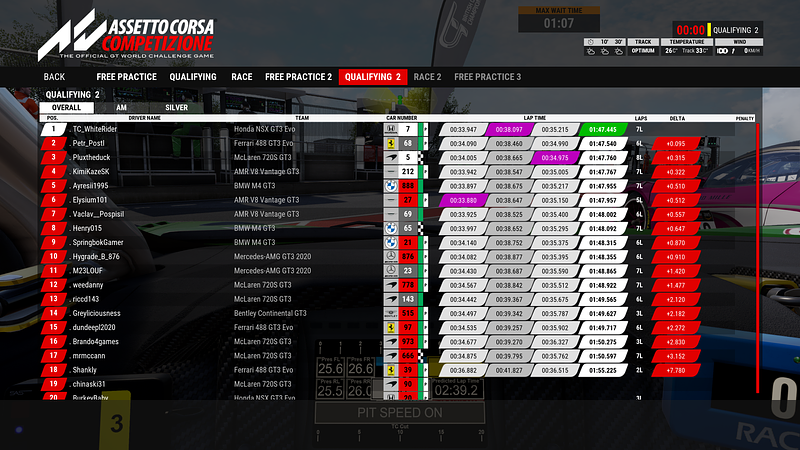The width and height of the screenshot is (800, 450).
Task: Click the Assetto Corsa Competizione logo
Action: (x=128, y=35)
